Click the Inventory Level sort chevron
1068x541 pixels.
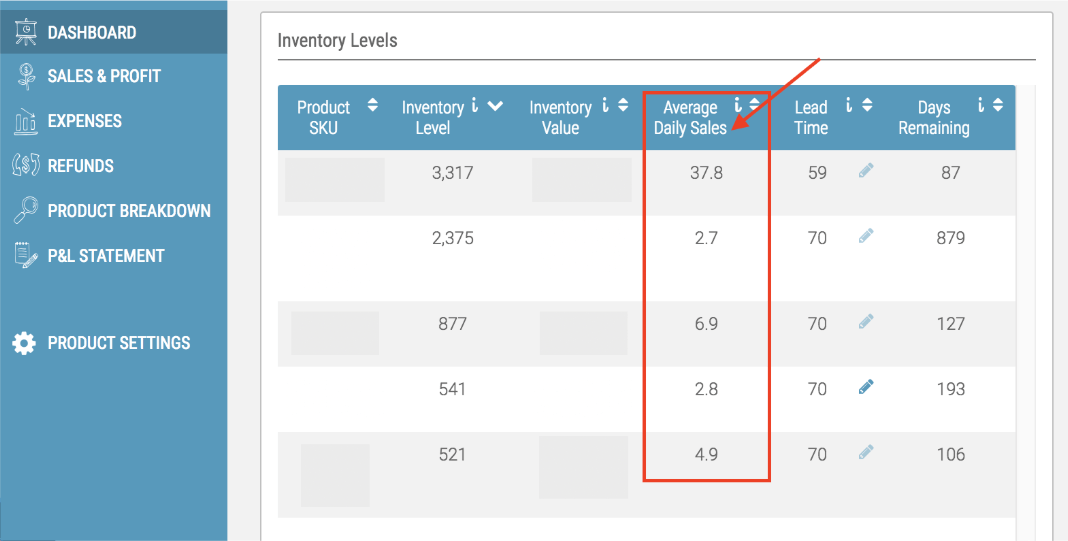494,106
